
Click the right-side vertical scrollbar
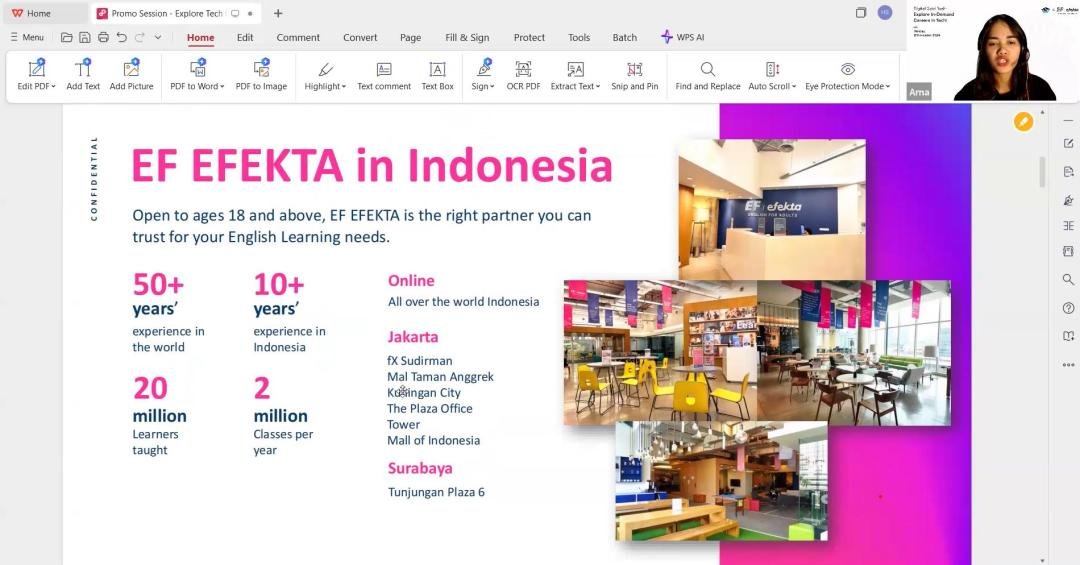1043,172
